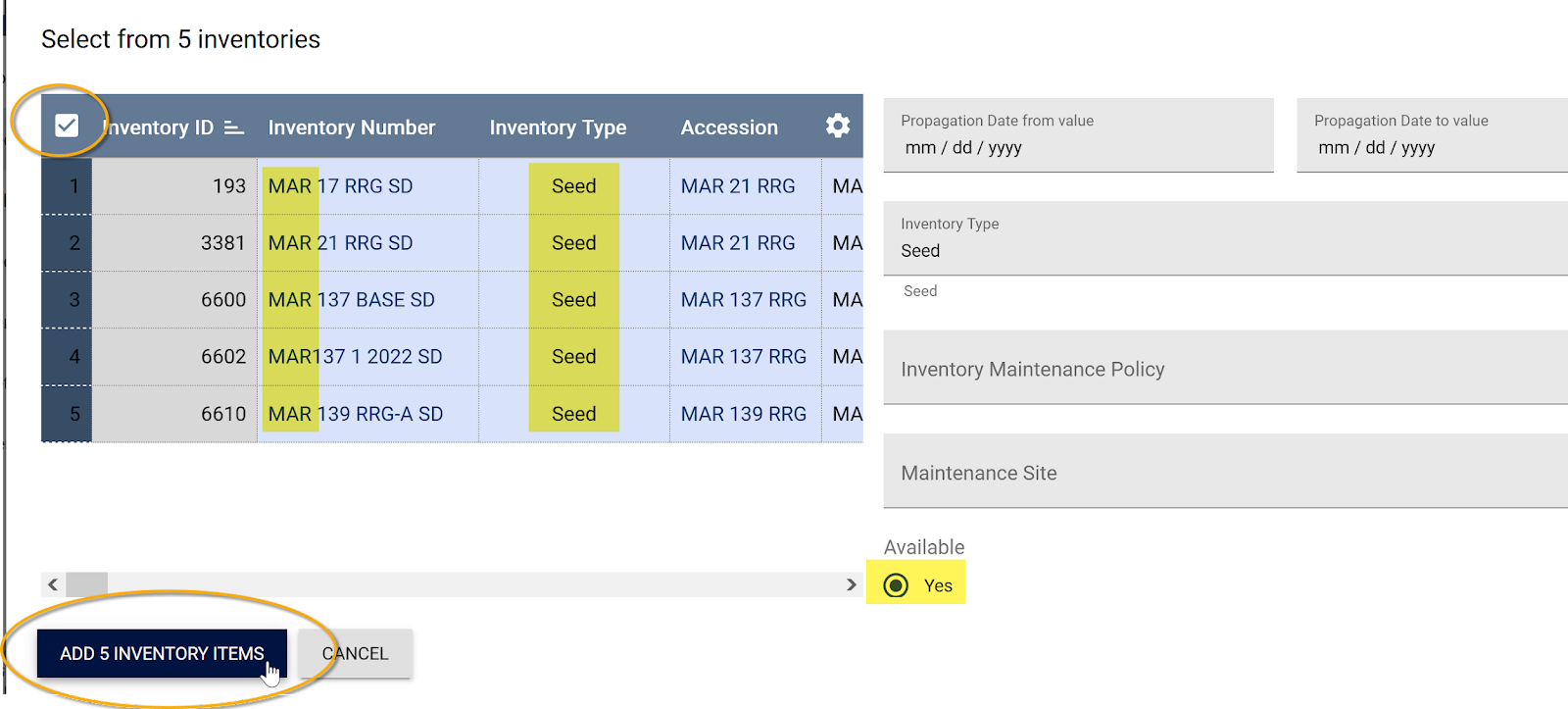Screen dimensions: 1568x709
Task: Click Seed type cell in row 6602
Action: (x=573, y=357)
